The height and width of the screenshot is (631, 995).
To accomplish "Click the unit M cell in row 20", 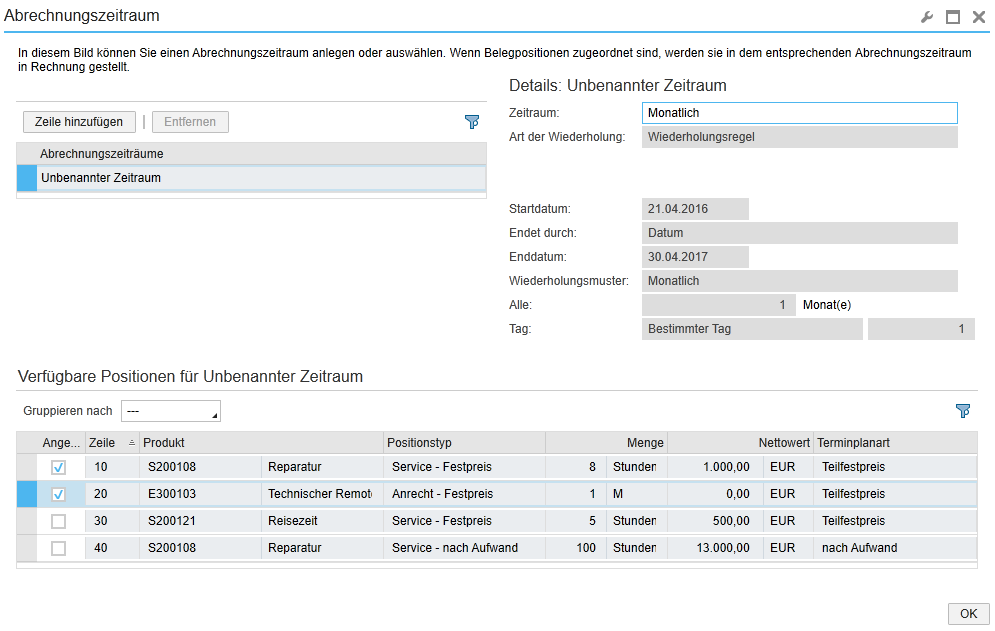I will tap(636, 494).
